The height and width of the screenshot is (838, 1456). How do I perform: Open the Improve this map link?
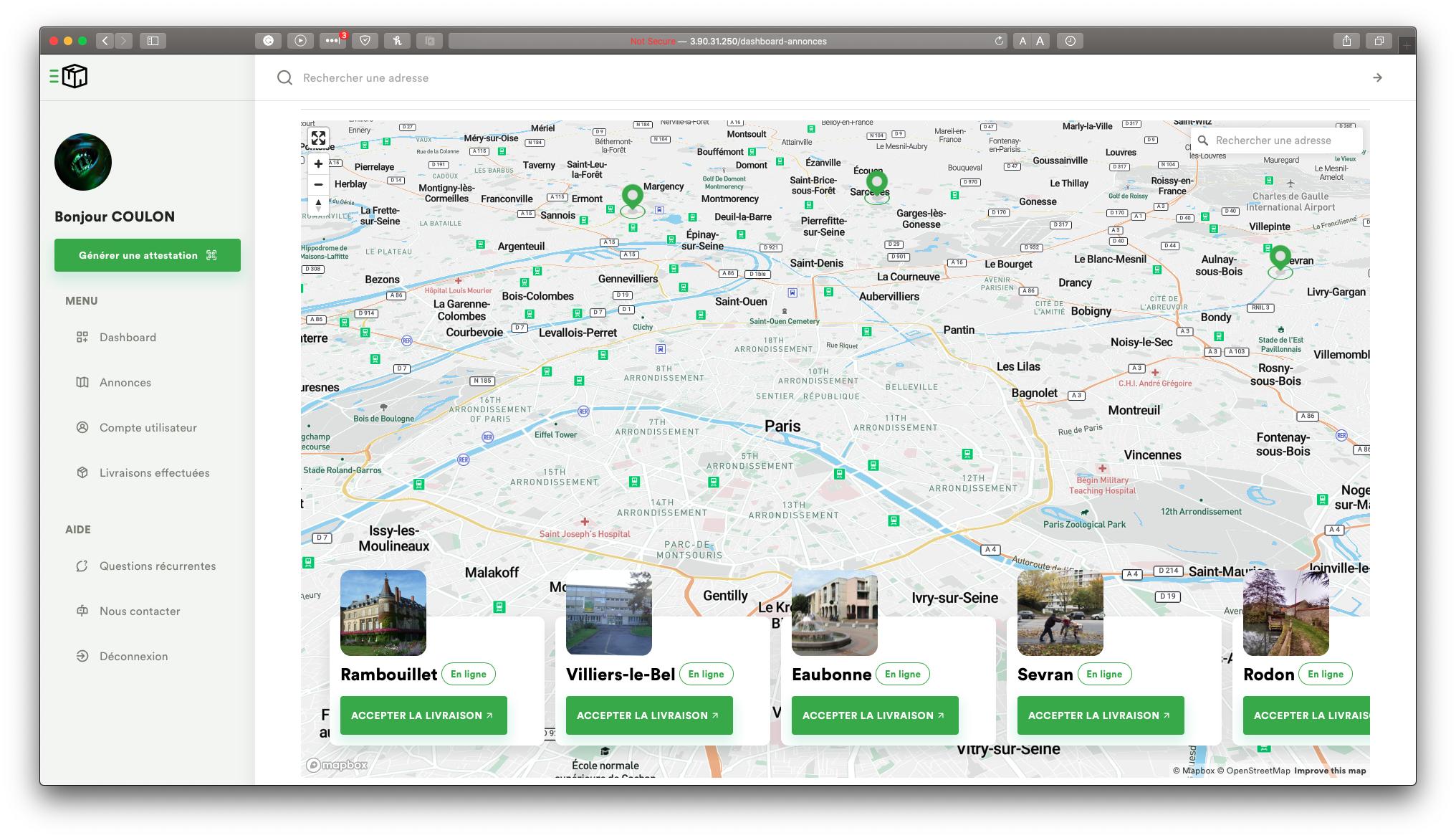coord(1329,771)
